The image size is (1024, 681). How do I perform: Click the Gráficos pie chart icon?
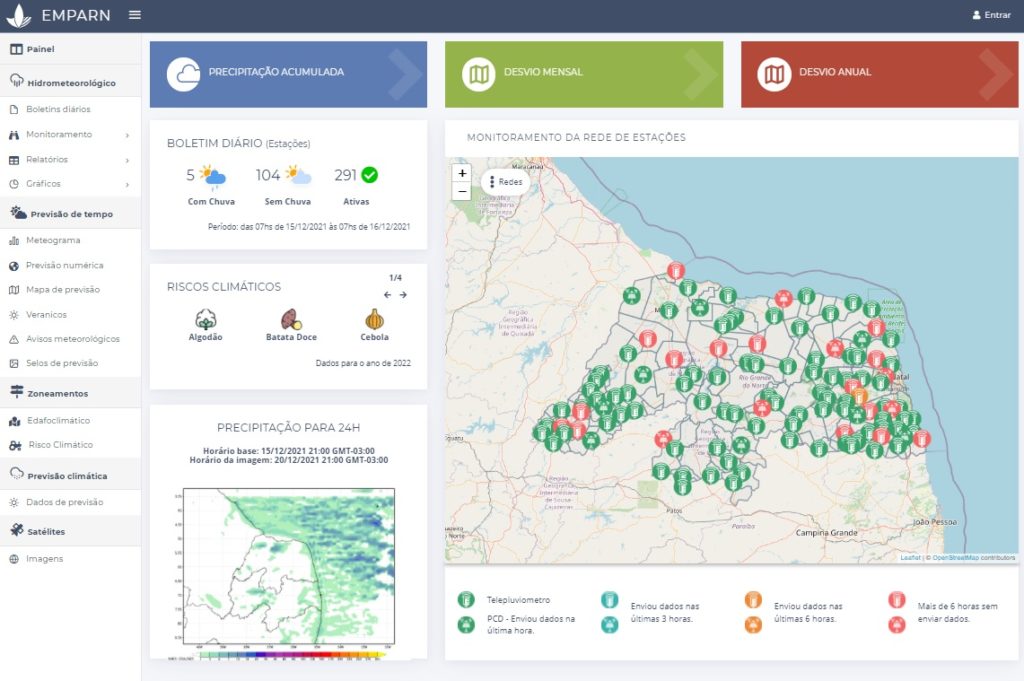click(14, 184)
